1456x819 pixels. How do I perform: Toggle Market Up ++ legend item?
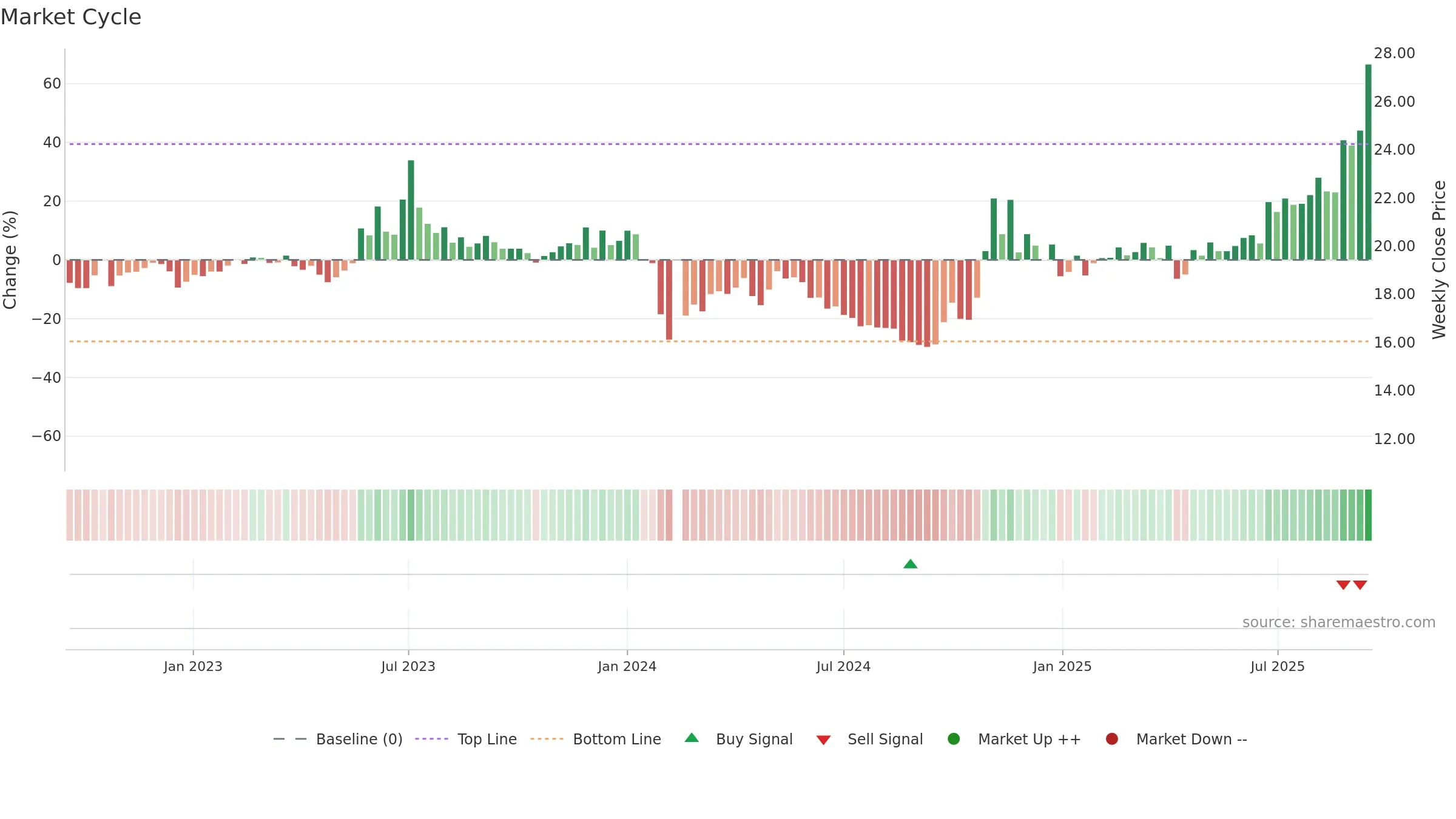click(x=1014, y=739)
